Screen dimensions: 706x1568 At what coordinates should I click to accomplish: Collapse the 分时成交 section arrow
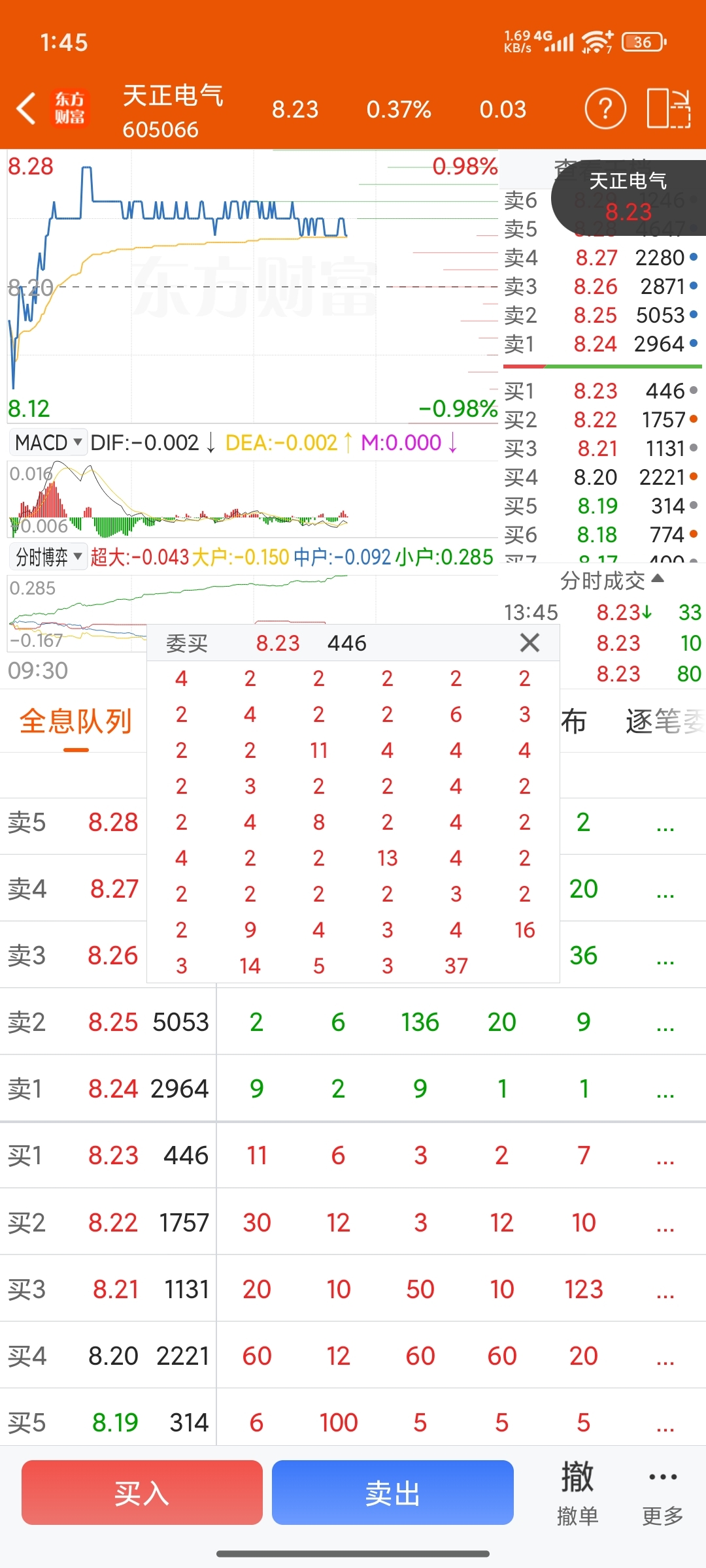point(658,579)
